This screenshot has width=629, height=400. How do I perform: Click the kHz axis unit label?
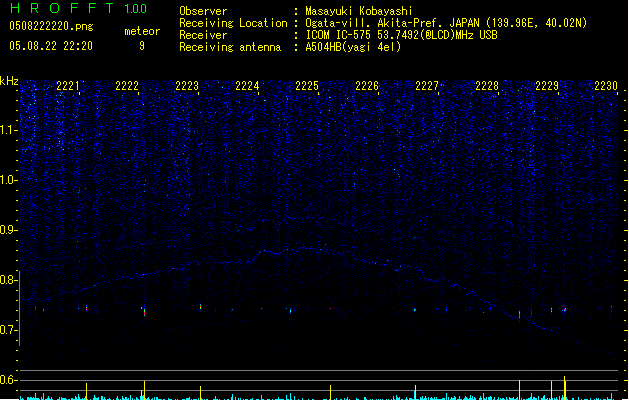coord(9,81)
